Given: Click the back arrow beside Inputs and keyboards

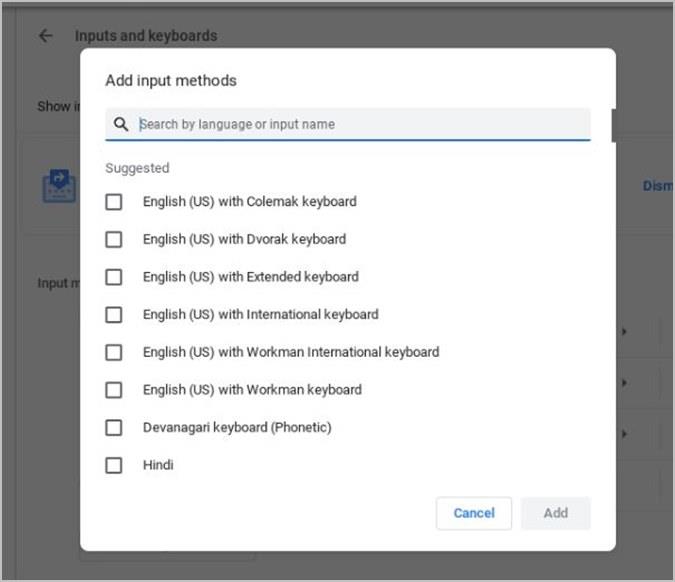Looking at the screenshot, I should click(45, 36).
